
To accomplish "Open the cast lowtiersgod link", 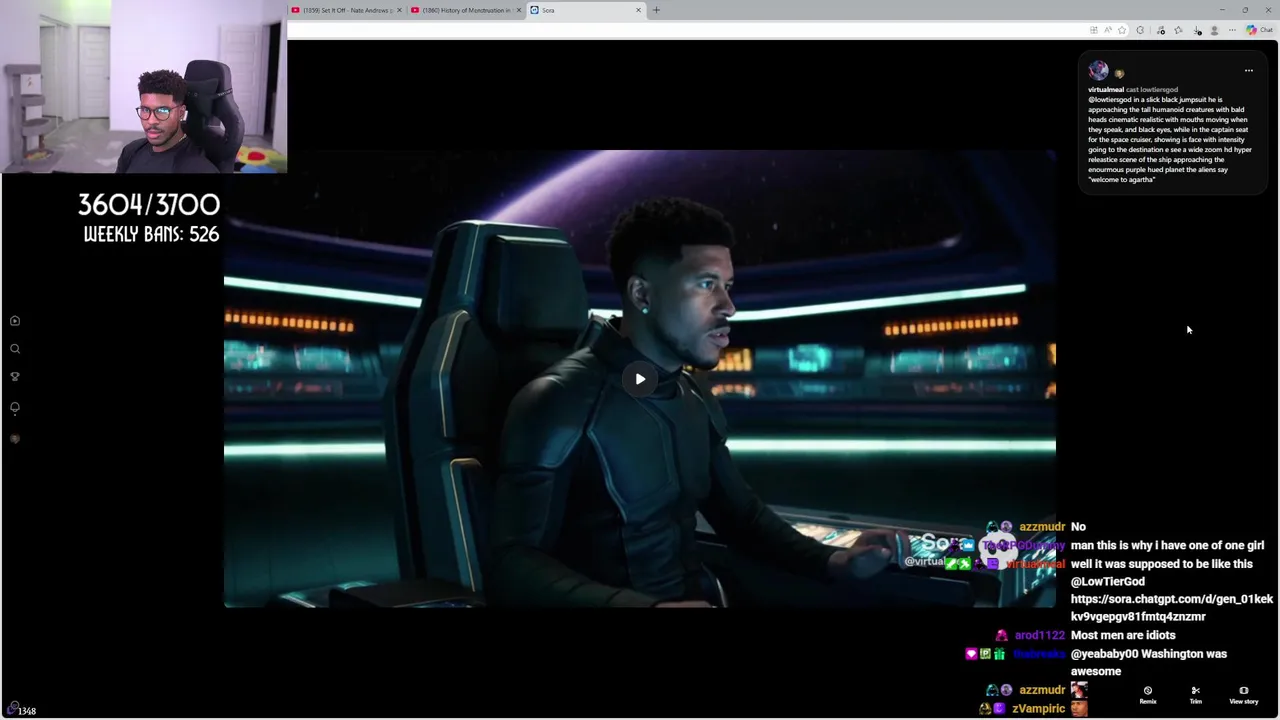I will tap(1152, 90).
